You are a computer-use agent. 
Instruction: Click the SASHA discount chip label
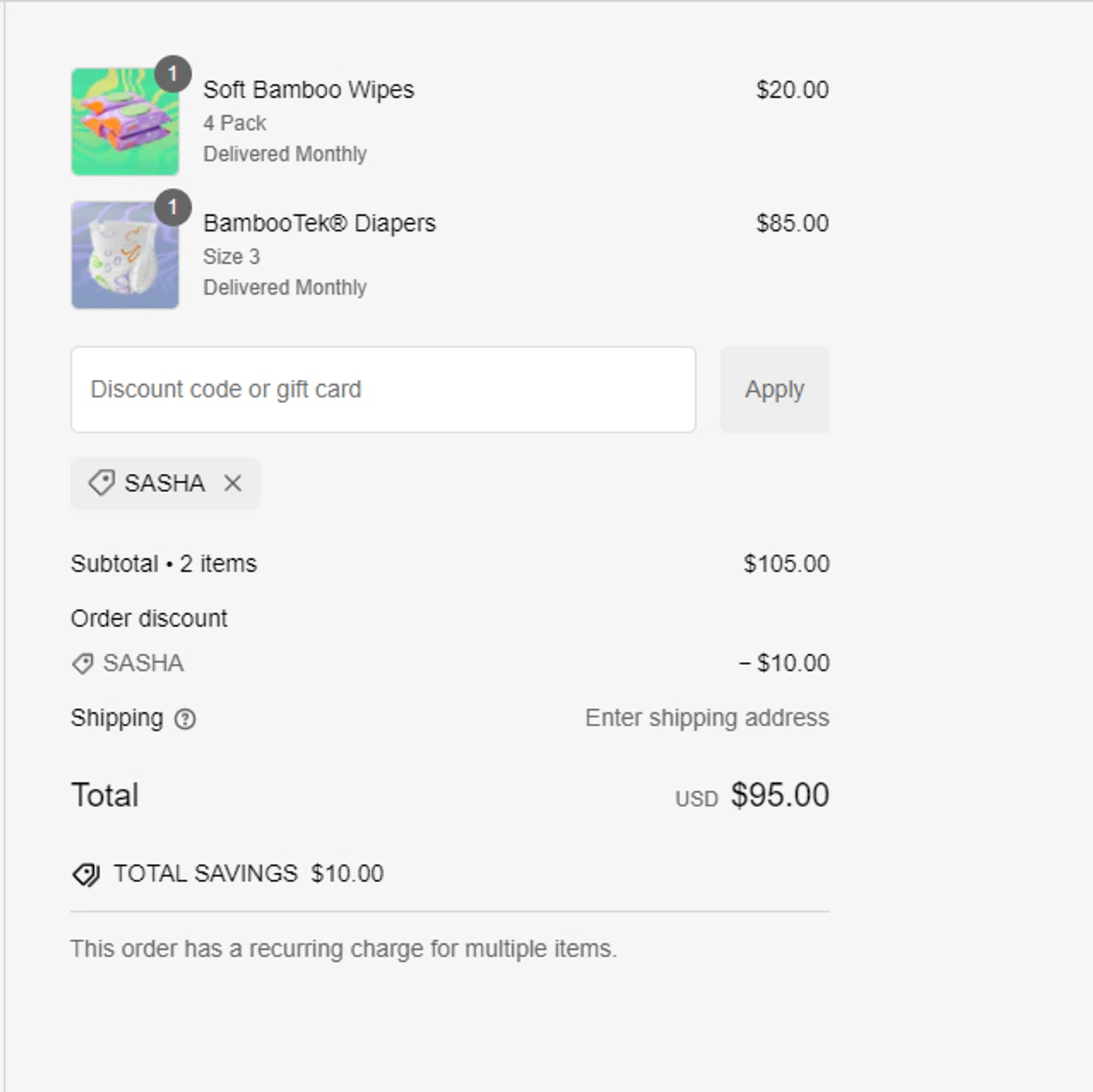pyautogui.click(x=165, y=483)
